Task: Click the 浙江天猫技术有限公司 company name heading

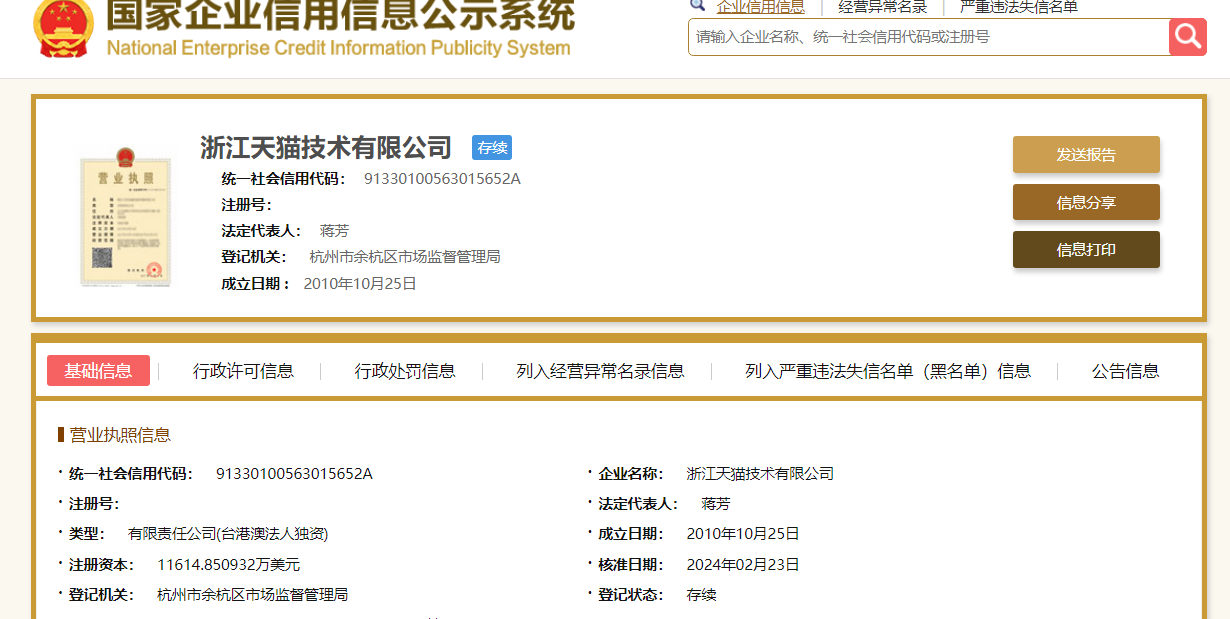Action: 326,148
